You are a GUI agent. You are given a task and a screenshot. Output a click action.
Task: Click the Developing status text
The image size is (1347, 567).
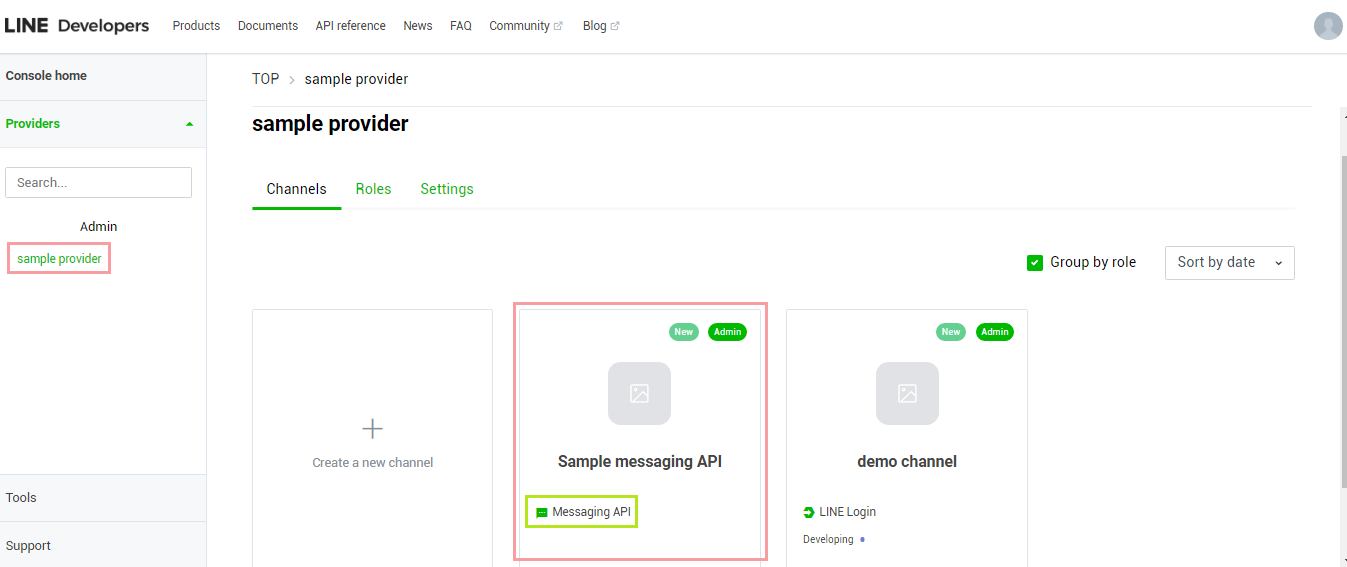(828, 540)
